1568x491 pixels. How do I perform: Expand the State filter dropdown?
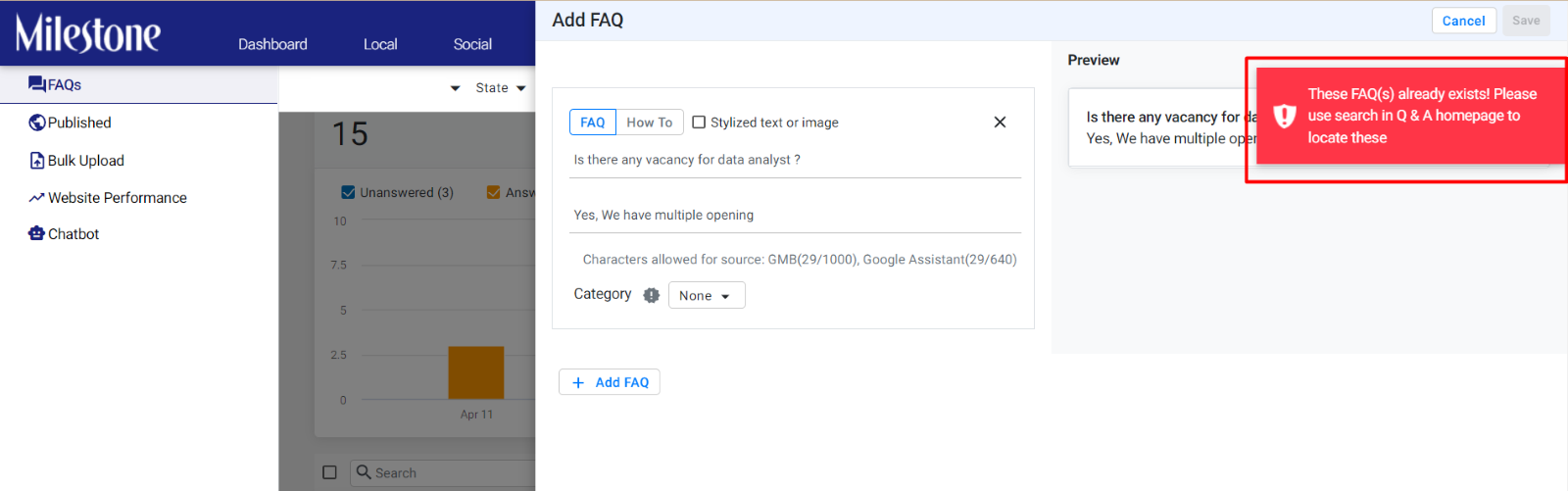coord(501,88)
